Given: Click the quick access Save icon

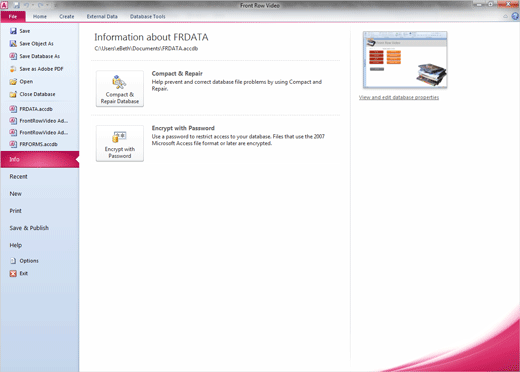Looking at the screenshot, I should coord(16,5).
